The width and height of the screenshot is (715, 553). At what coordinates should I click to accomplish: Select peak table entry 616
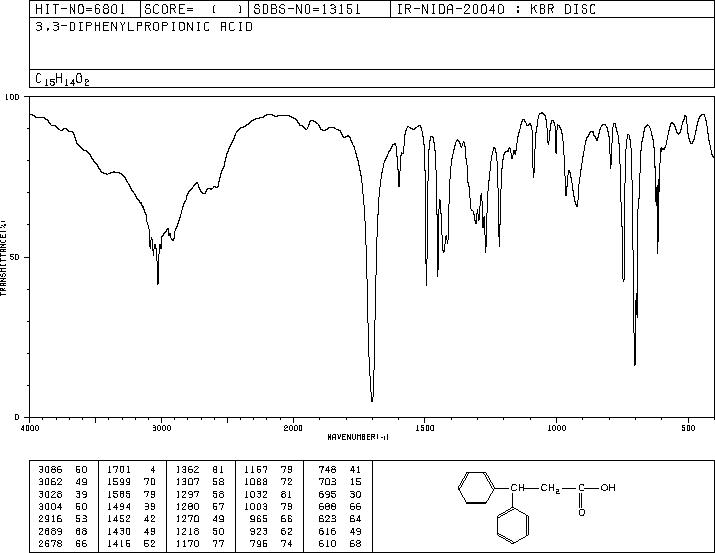tap(340, 532)
